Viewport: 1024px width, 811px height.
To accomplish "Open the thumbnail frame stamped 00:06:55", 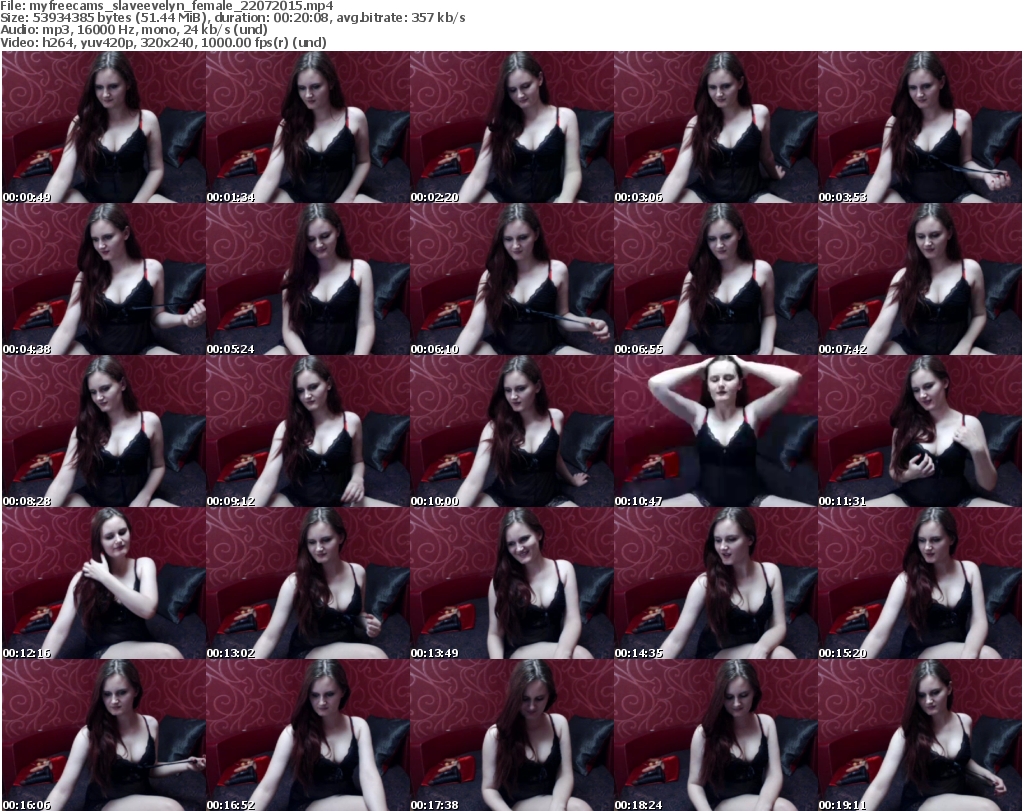I will (716, 279).
